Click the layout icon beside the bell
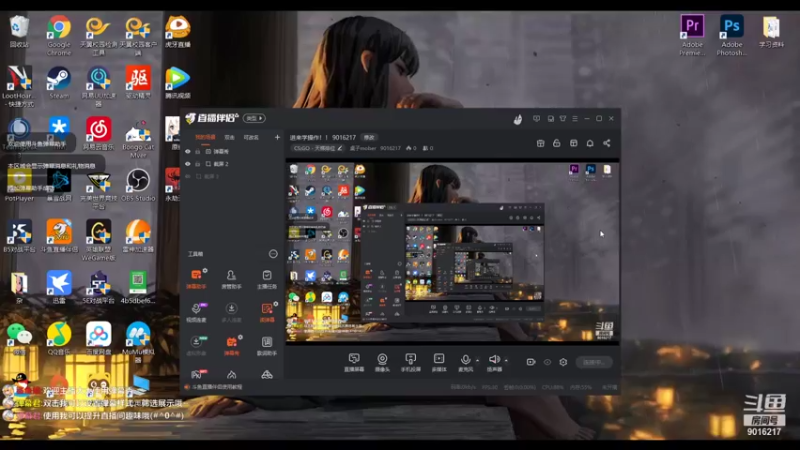The image size is (800, 450). click(x=573, y=143)
